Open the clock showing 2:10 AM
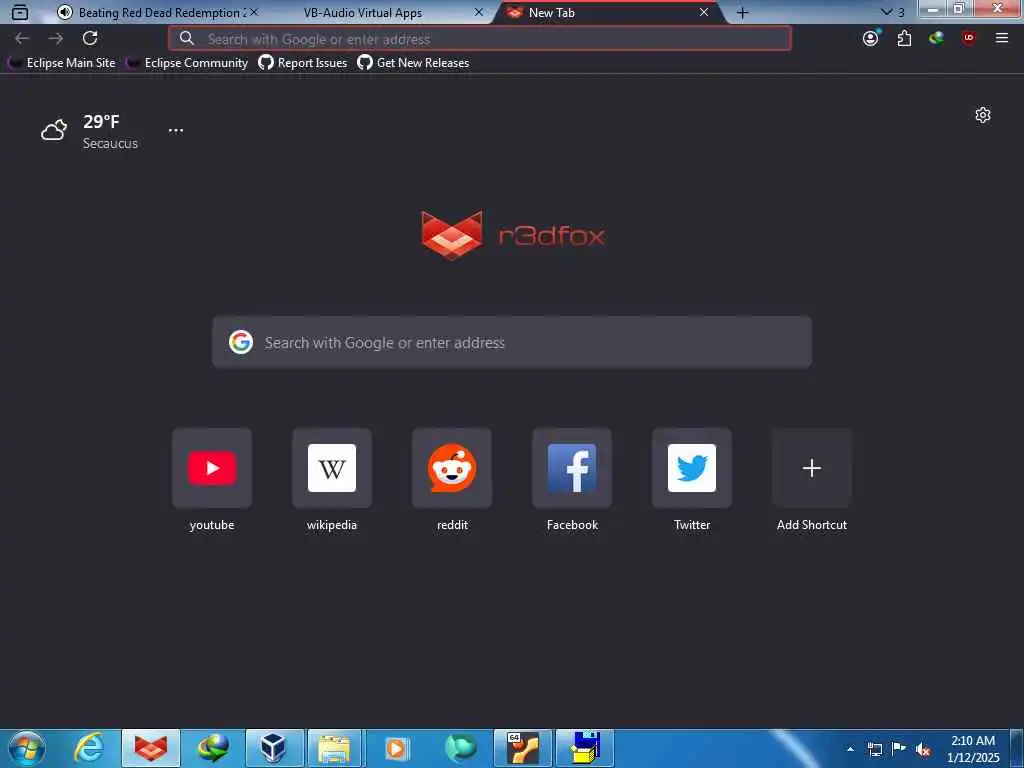 (x=973, y=749)
